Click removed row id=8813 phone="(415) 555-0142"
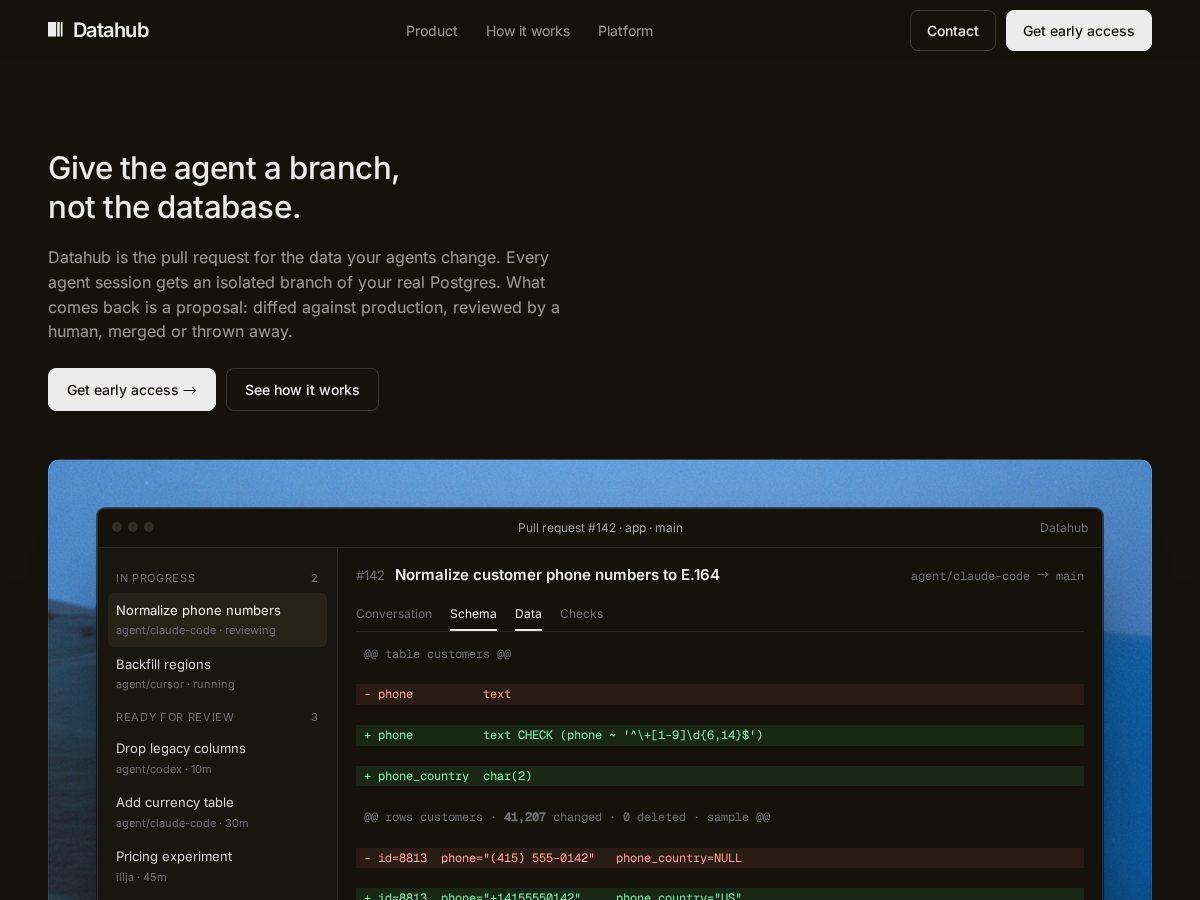 click(720, 858)
